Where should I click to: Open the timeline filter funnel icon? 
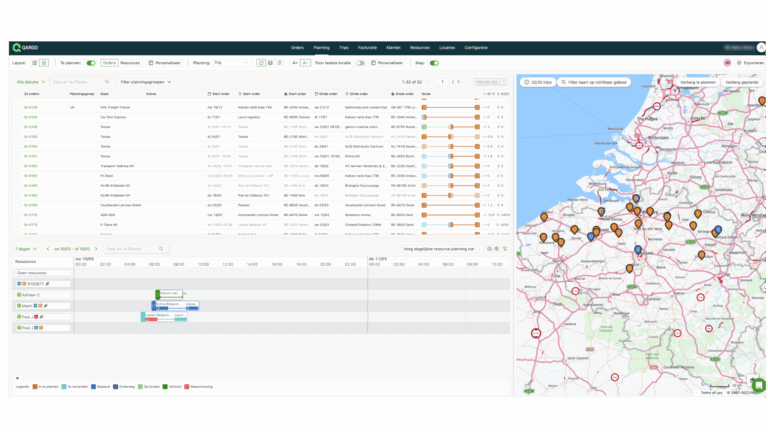505,249
